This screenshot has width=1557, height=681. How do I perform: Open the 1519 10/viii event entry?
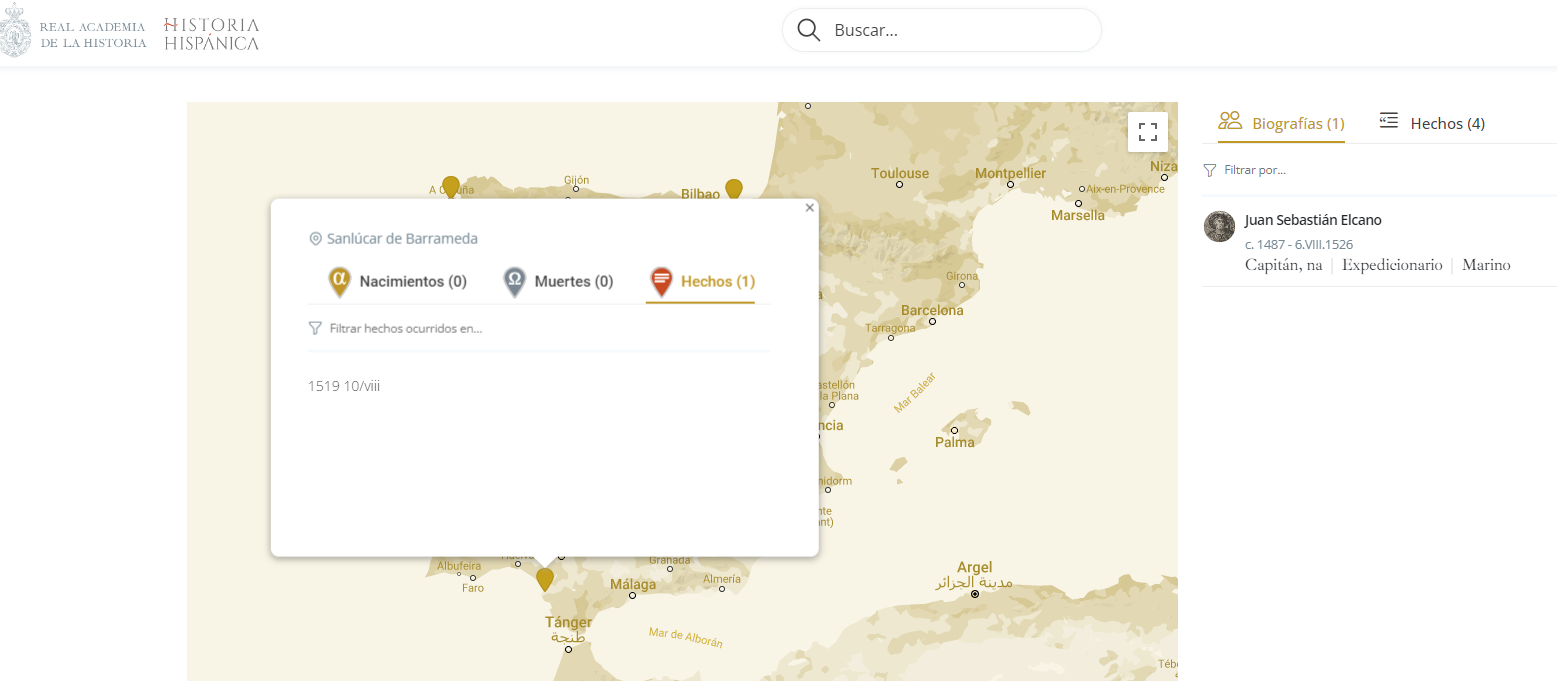[344, 386]
